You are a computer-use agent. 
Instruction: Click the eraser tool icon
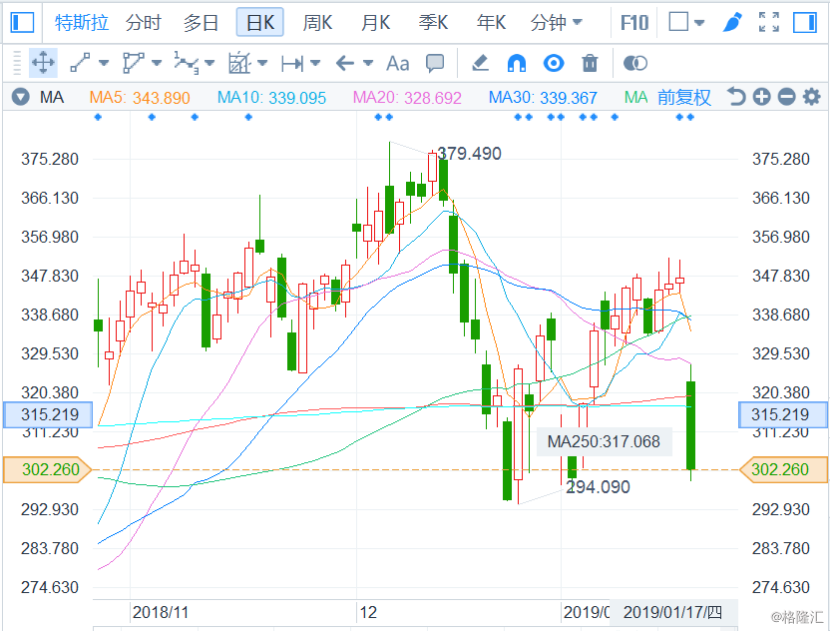coord(480,64)
